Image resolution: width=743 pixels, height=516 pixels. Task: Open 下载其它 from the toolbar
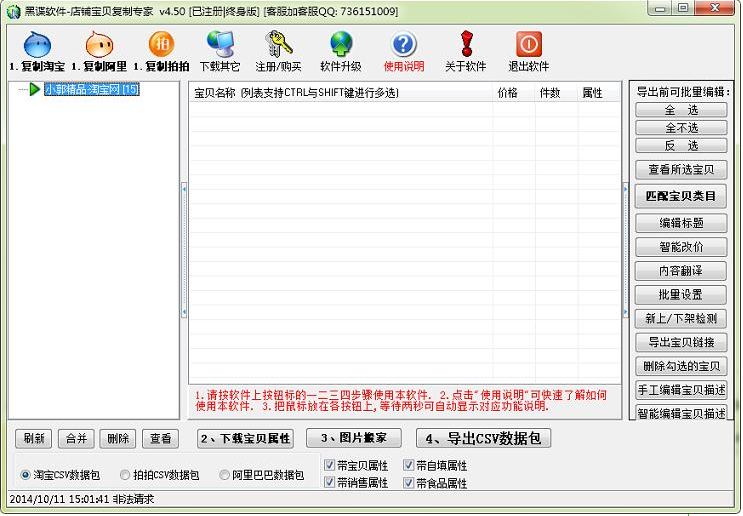[x=220, y=46]
